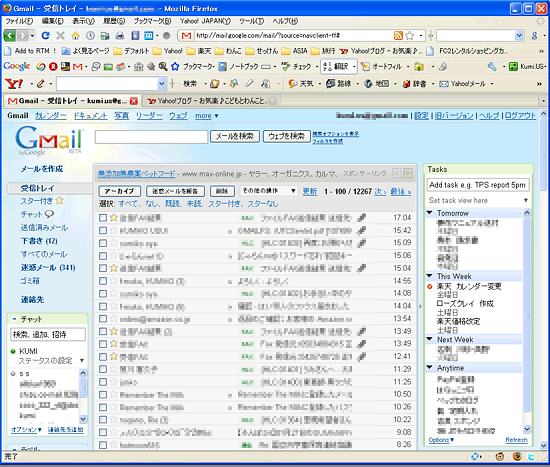Select checkbox for the 15:42 email
550x467 pixels.
pos(103,231)
